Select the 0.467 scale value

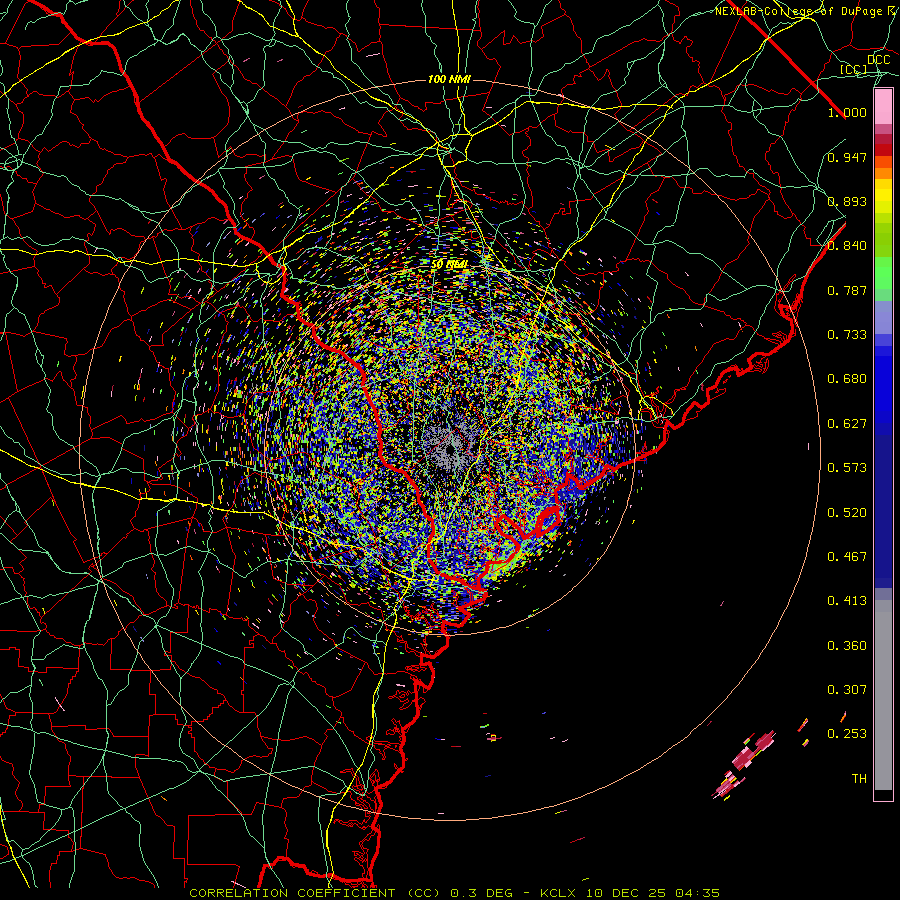click(847, 557)
